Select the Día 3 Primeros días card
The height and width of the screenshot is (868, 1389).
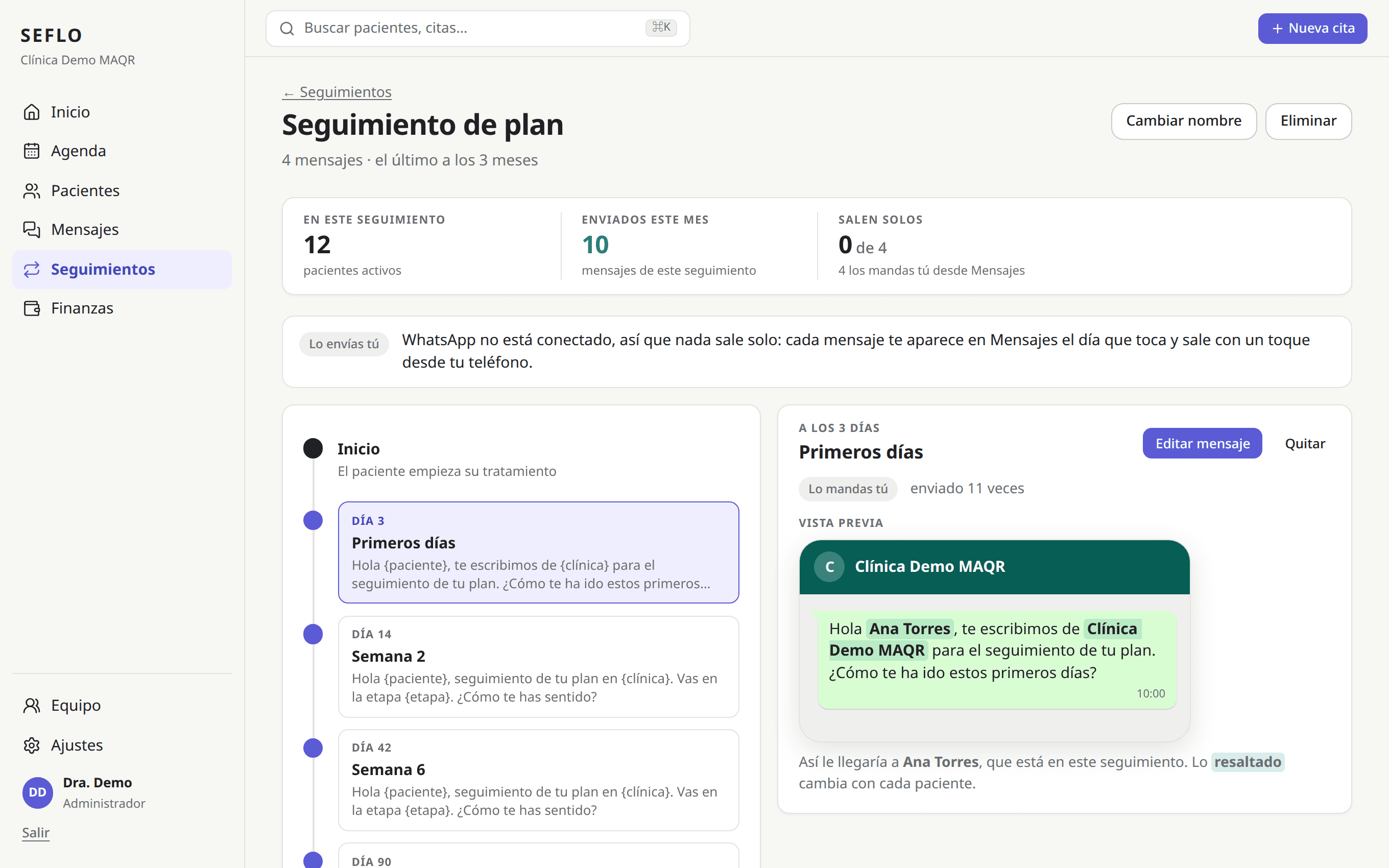tap(538, 552)
